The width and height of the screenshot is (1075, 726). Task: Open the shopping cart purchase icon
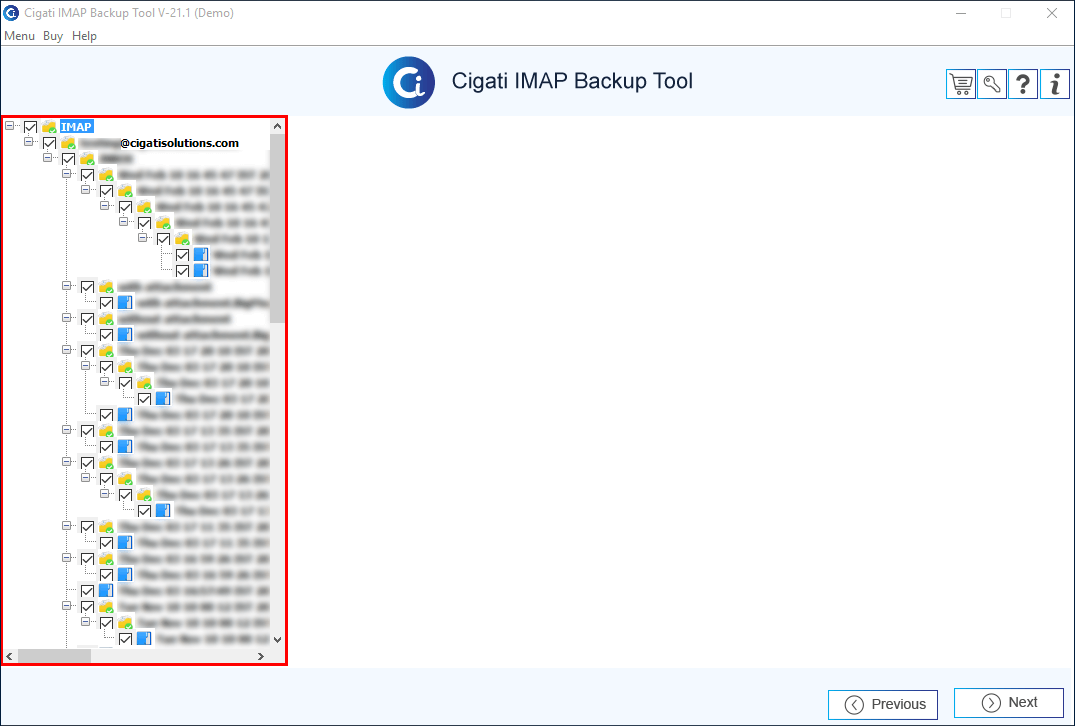click(961, 84)
